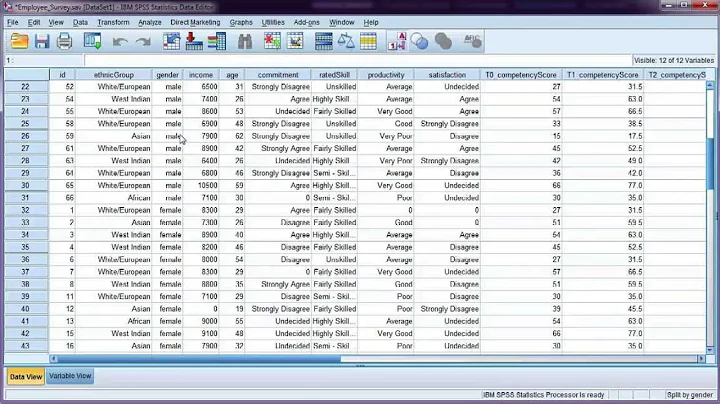Open the File menu
720x404 pixels.
[13, 22]
